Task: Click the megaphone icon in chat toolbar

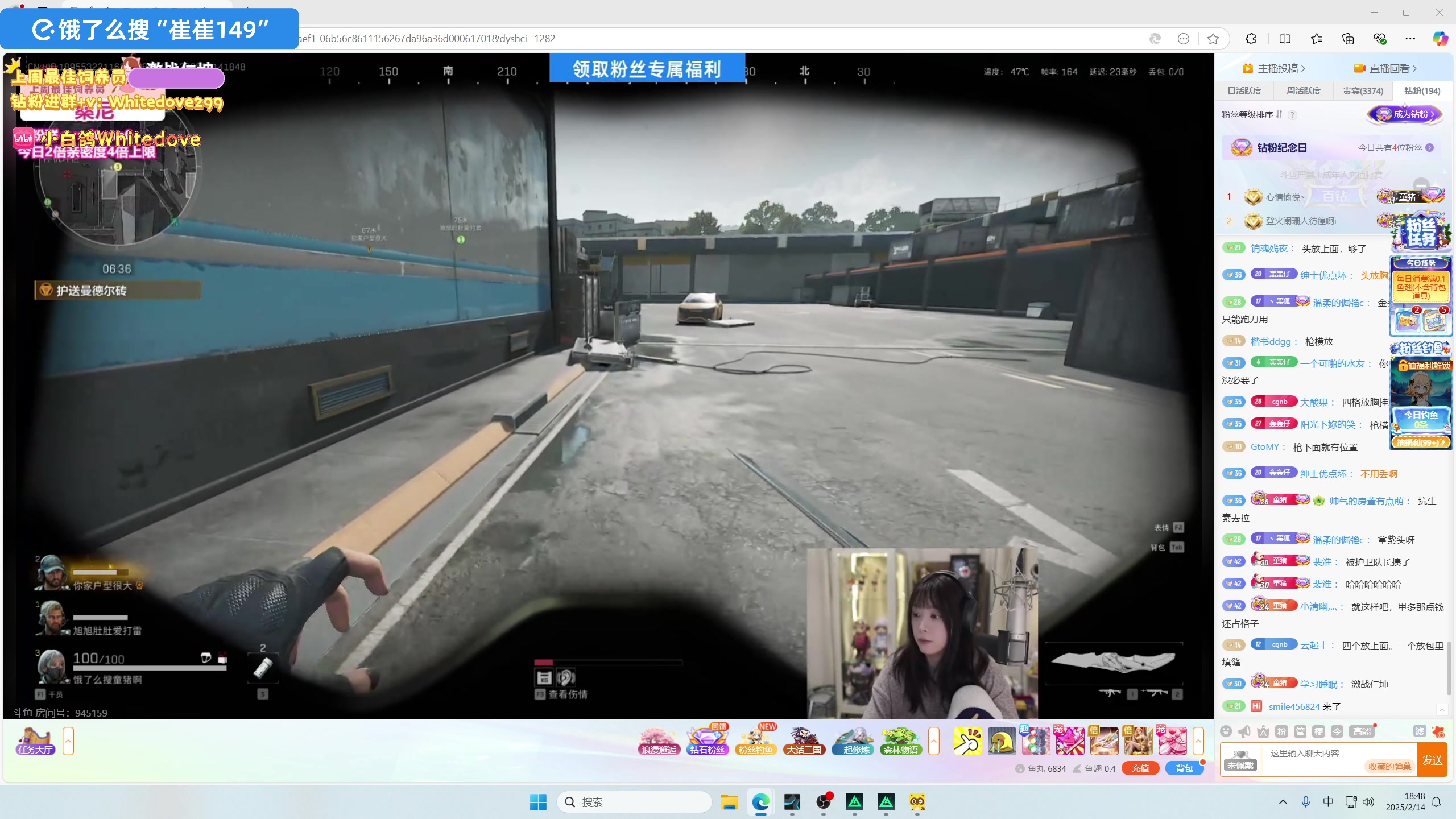Action: coord(1244,731)
